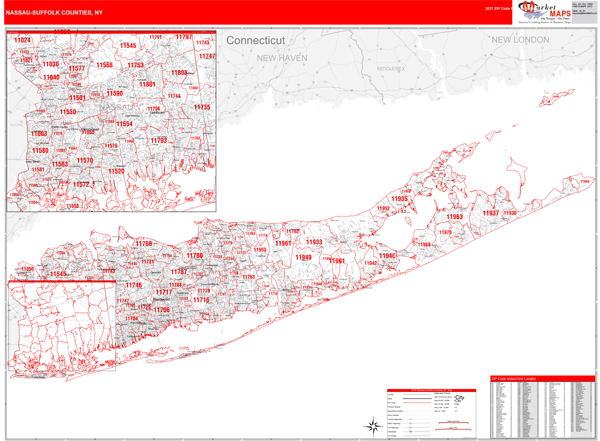Select the ZIP code 11963 label
Image resolution: width=600 pixels, height=441 pixels.
pos(455,216)
